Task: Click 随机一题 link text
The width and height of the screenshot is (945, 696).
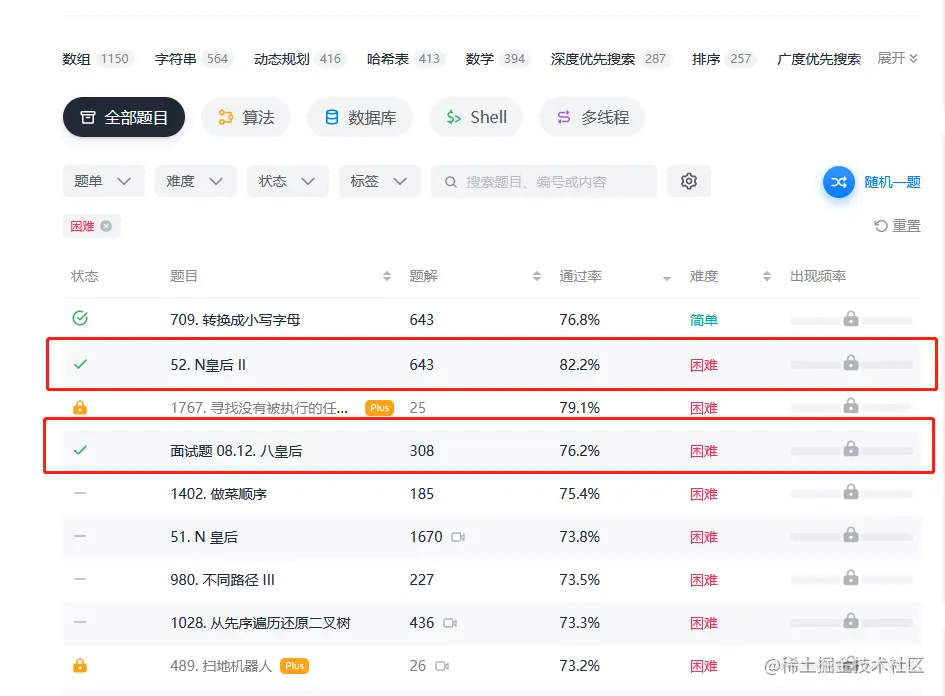Action: [x=893, y=181]
